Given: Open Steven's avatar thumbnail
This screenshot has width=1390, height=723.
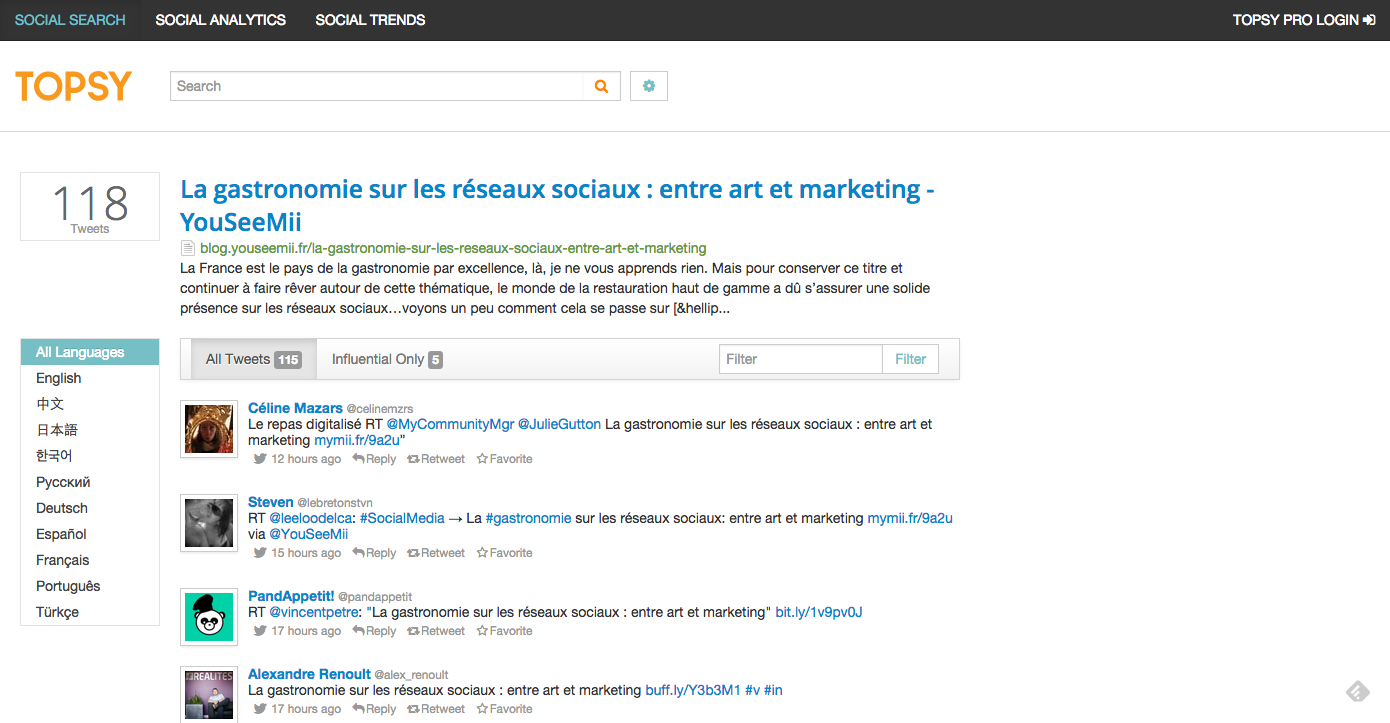Looking at the screenshot, I should click(209, 523).
